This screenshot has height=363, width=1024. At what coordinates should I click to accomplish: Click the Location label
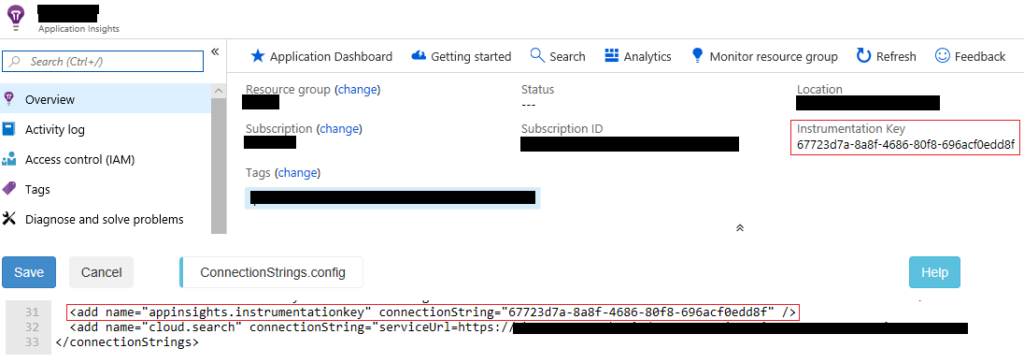click(x=820, y=89)
